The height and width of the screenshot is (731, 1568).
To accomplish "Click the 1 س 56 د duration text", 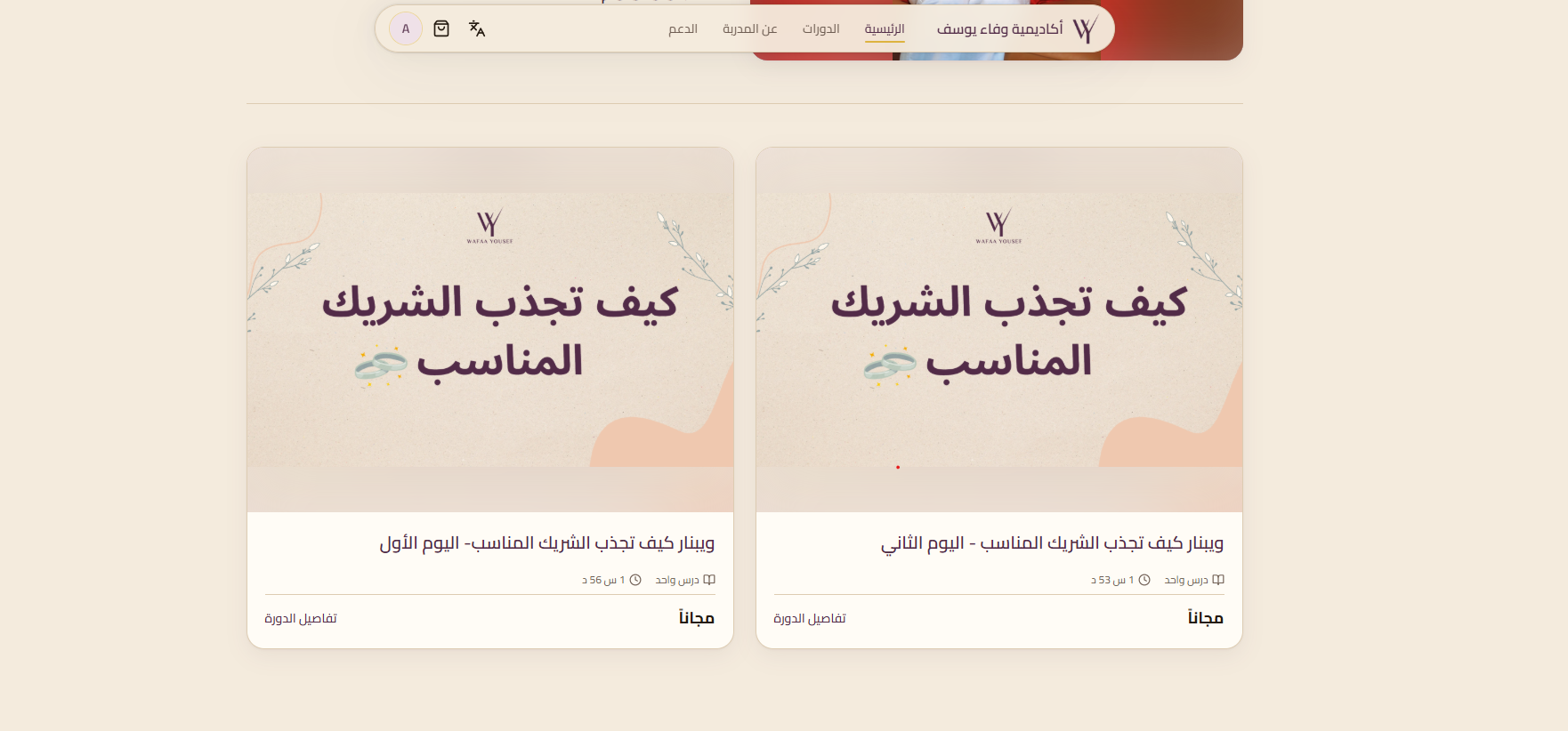I will click(604, 580).
